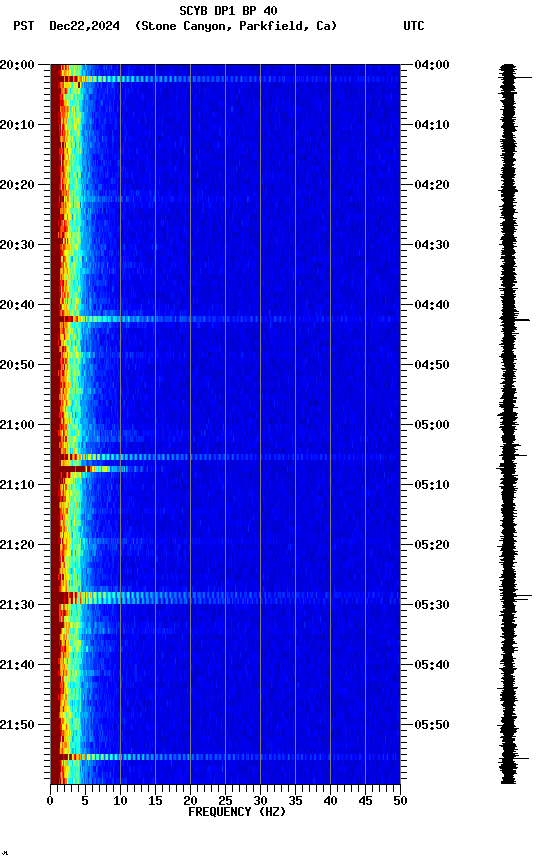Click "(Stone Canyon, Parkfield, Ca)" location text
Image resolution: width=552 pixels, height=864 pixels.
(236, 26)
